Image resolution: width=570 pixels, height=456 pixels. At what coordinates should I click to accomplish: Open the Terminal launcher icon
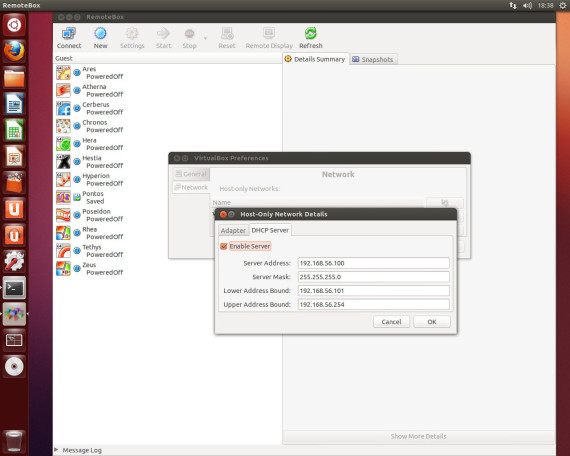point(14,288)
